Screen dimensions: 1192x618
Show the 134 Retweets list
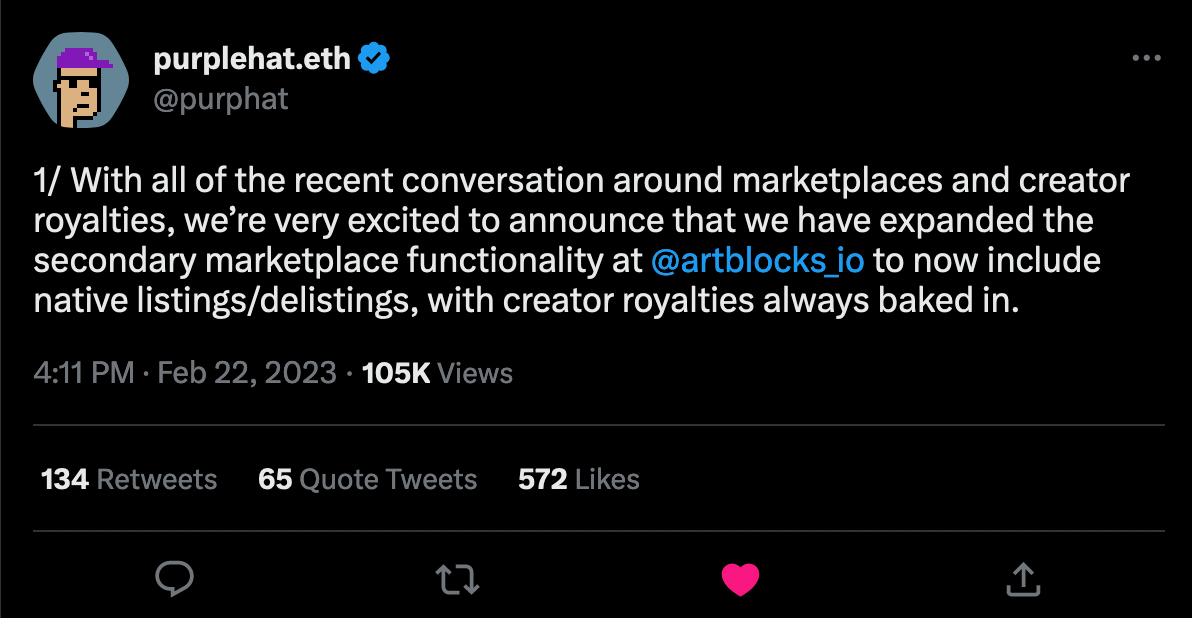click(x=129, y=479)
